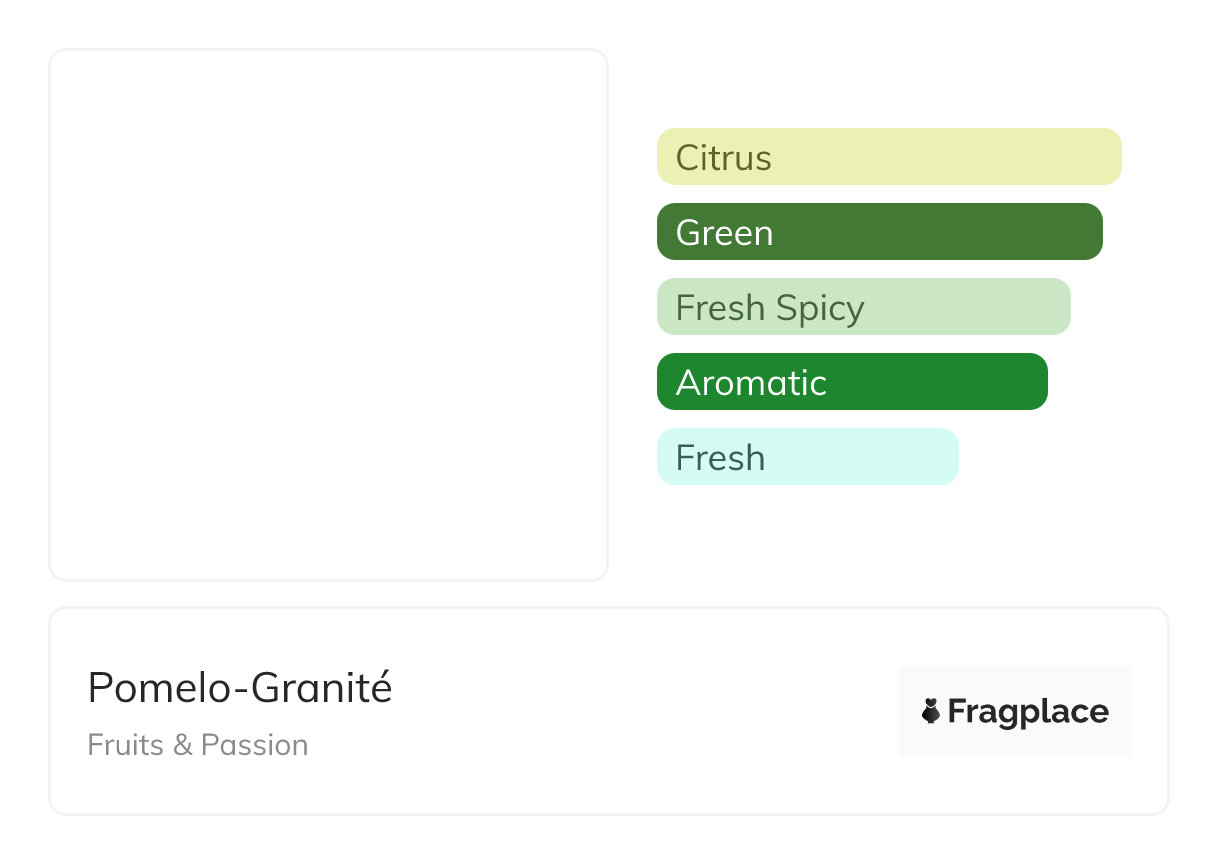Open the Pomelo-Granité title
Image resolution: width=1218 pixels, height=864 pixels.
[240, 688]
